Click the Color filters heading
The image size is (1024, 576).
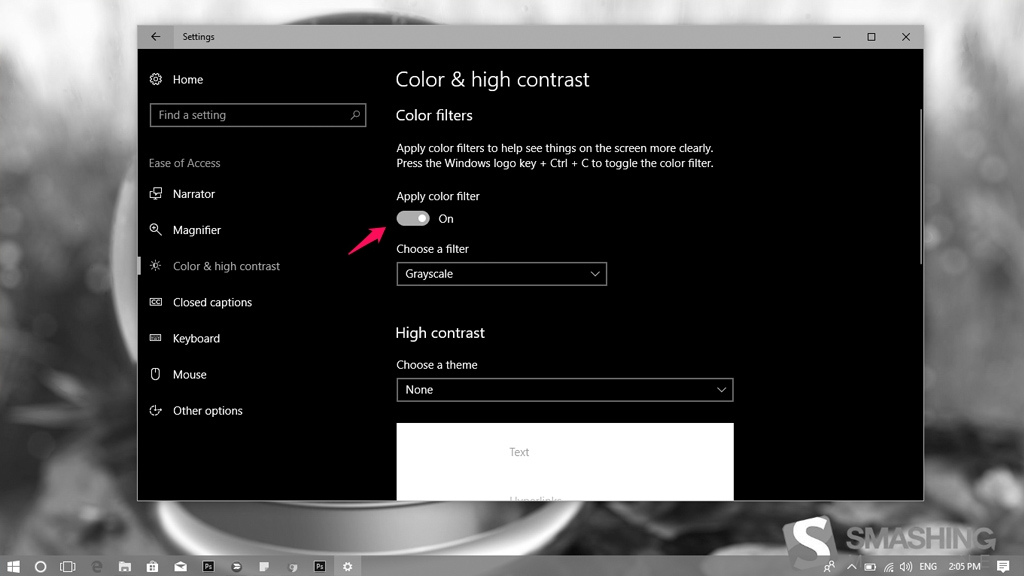tap(434, 115)
